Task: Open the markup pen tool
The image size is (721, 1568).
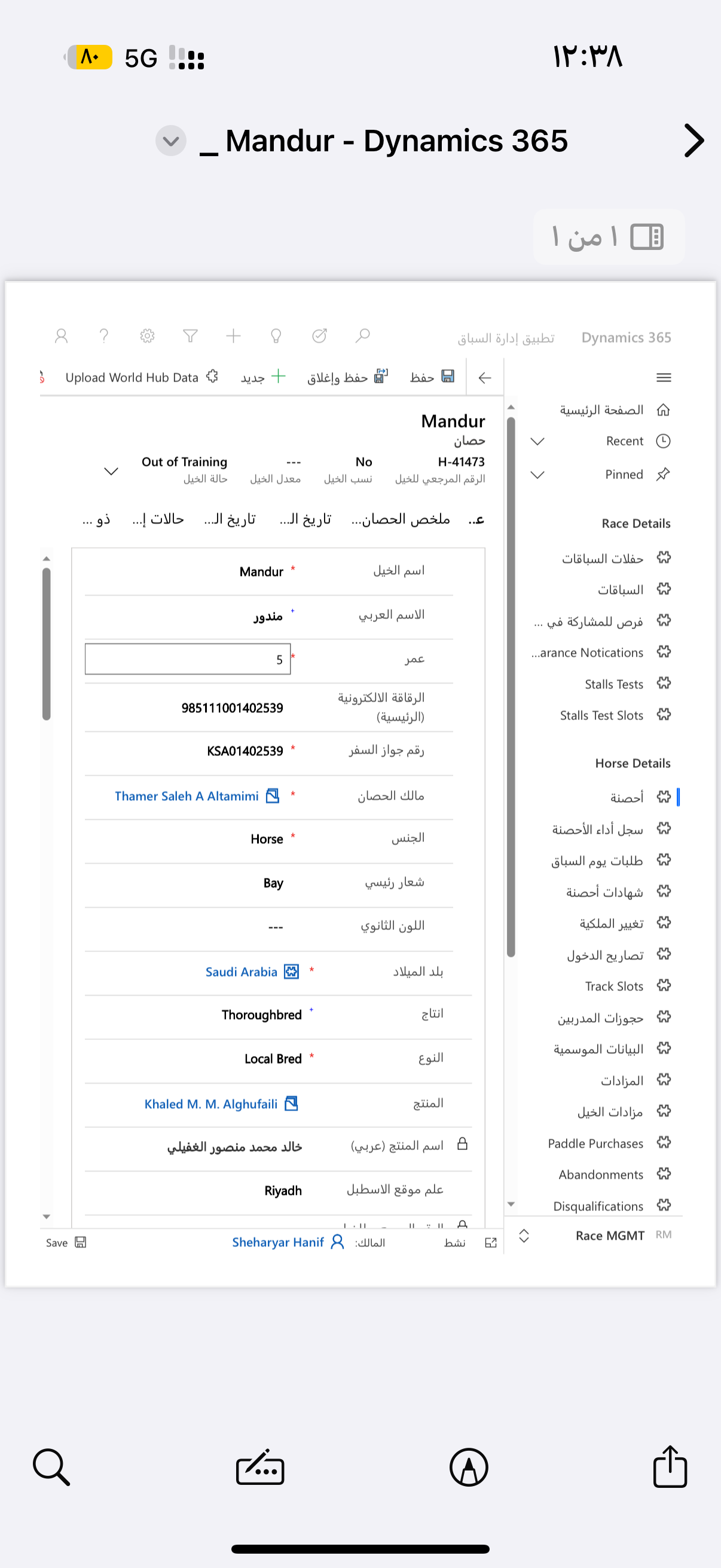Action: 469,1467
